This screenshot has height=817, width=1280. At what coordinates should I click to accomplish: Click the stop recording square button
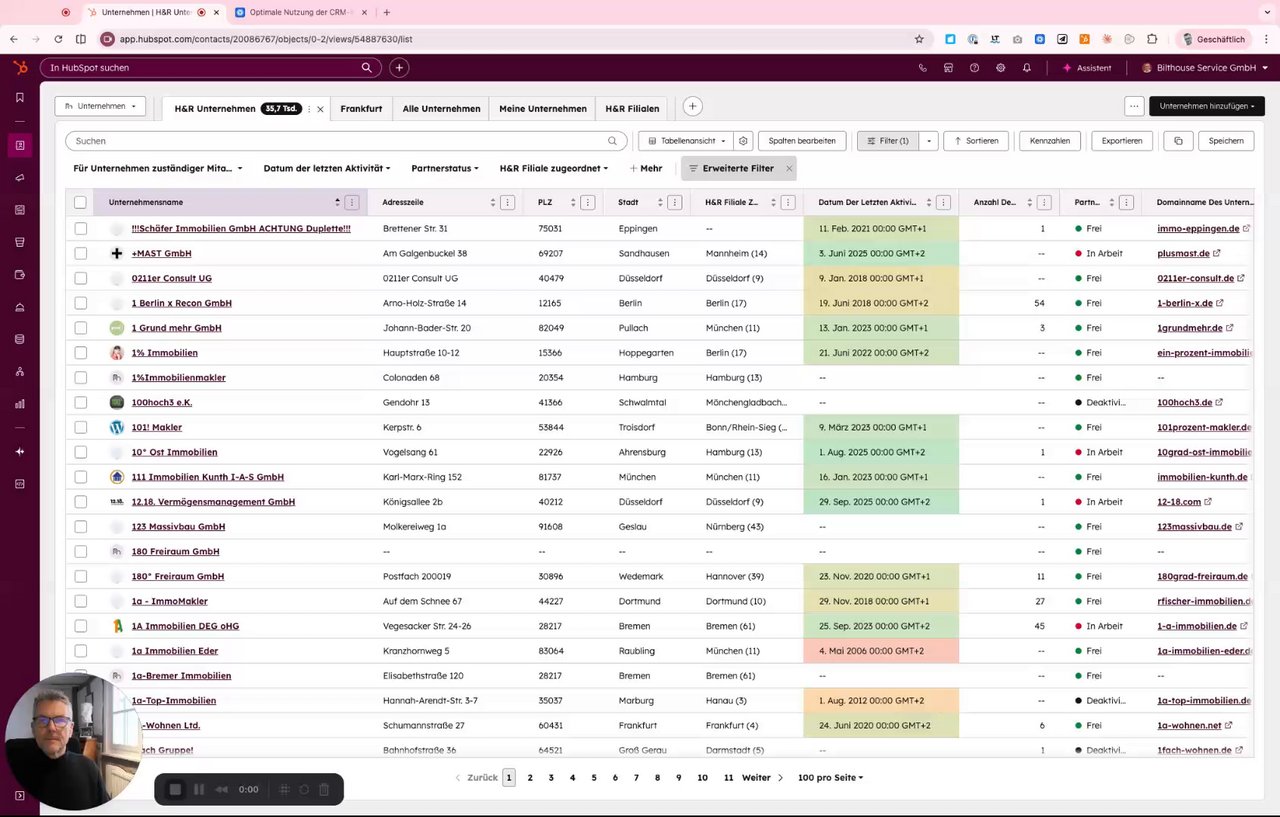pyautogui.click(x=175, y=789)
